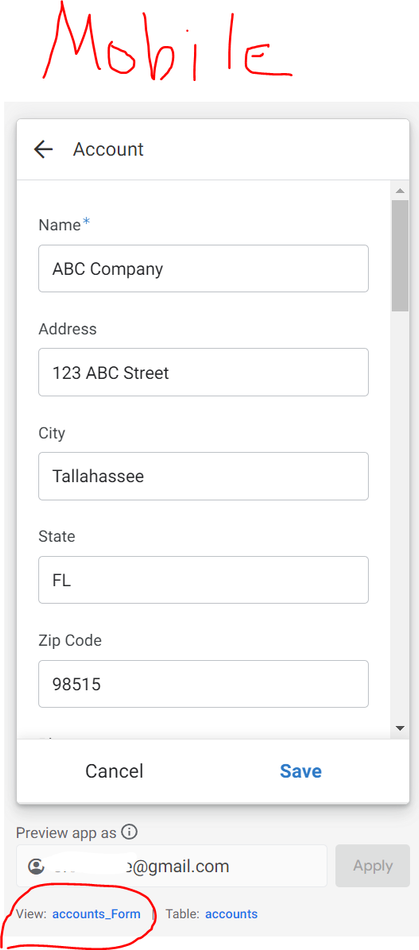This screenshot has height=950, width=419.
Task: Click the Account form title text
Action: (108, 149)
